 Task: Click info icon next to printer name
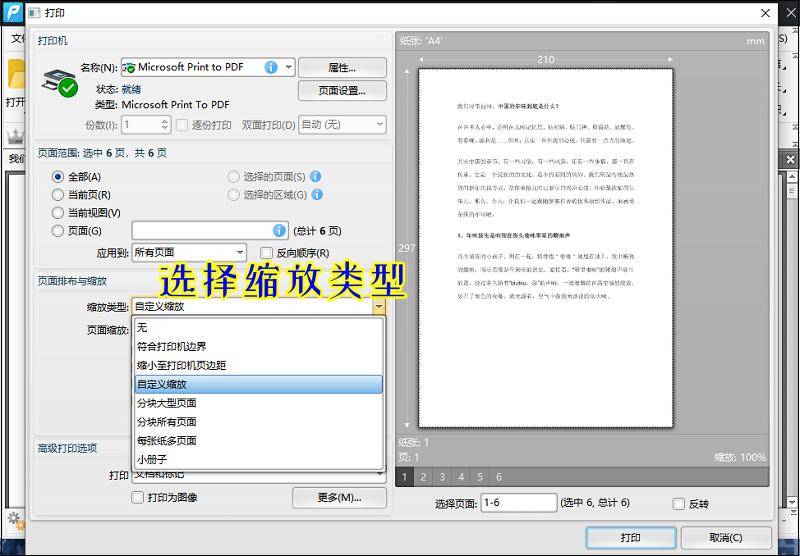coord(271,67)
